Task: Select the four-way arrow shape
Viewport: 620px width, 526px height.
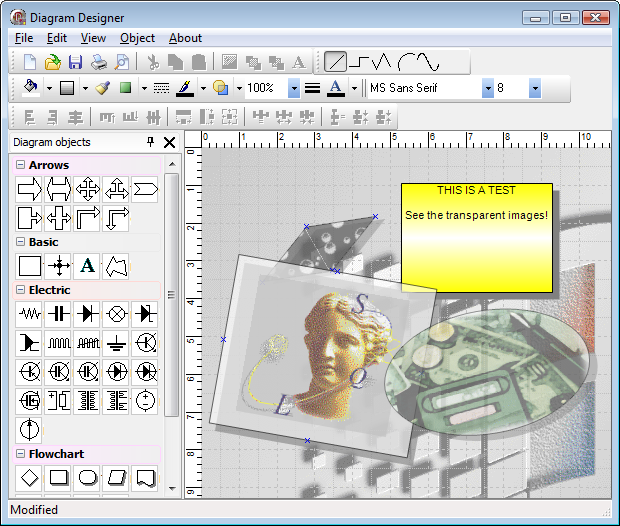Action: point(88,189)
